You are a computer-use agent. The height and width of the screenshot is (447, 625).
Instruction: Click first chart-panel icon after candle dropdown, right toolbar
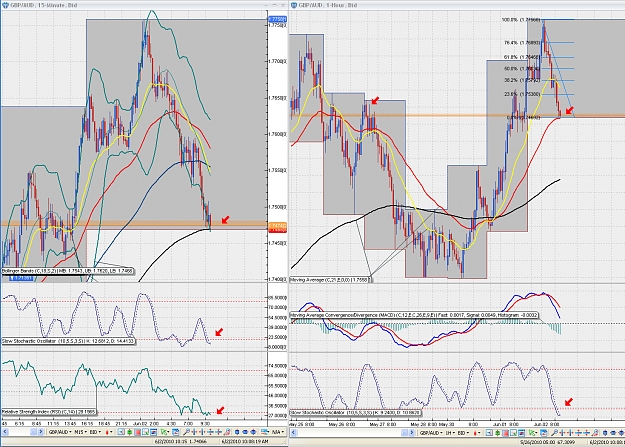(x=489, y=433)
